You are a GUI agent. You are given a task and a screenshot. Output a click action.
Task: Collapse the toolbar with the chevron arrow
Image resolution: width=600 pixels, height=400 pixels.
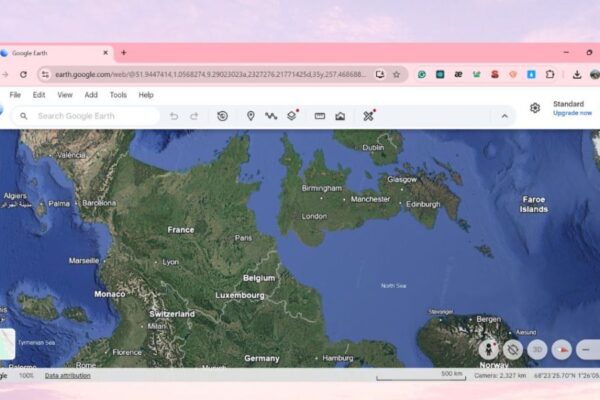(x=504, y=116)
